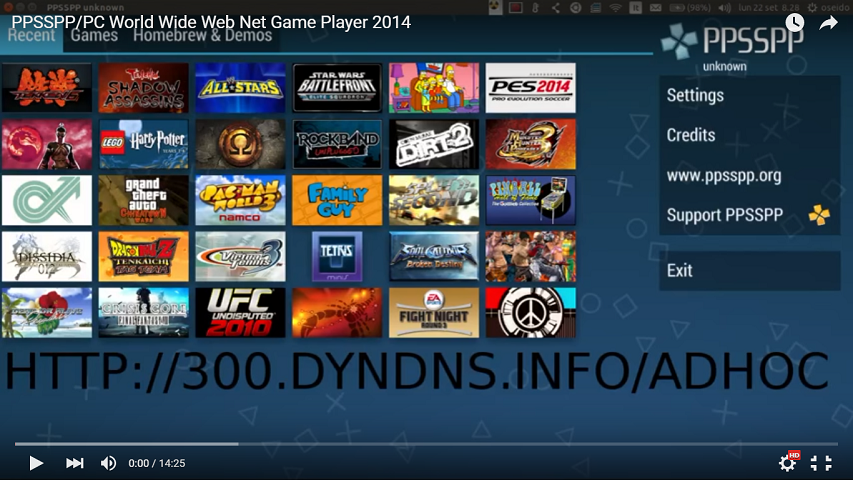
Task: Launch the orange scorpion artwork tile
Action: (x=337, y=313)
